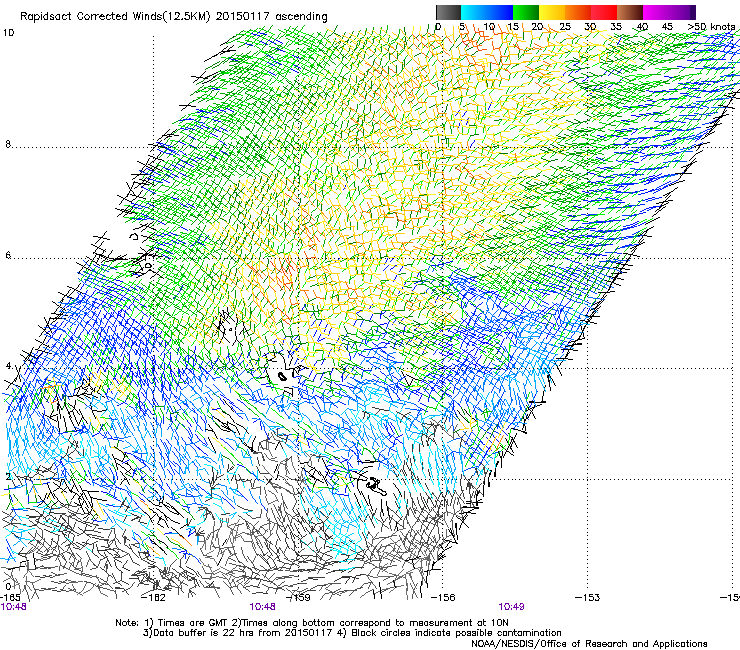Click the latitude label '8' on left axis
The width and height of the screenshot is (740, 650).
click(x=8, y=144)
